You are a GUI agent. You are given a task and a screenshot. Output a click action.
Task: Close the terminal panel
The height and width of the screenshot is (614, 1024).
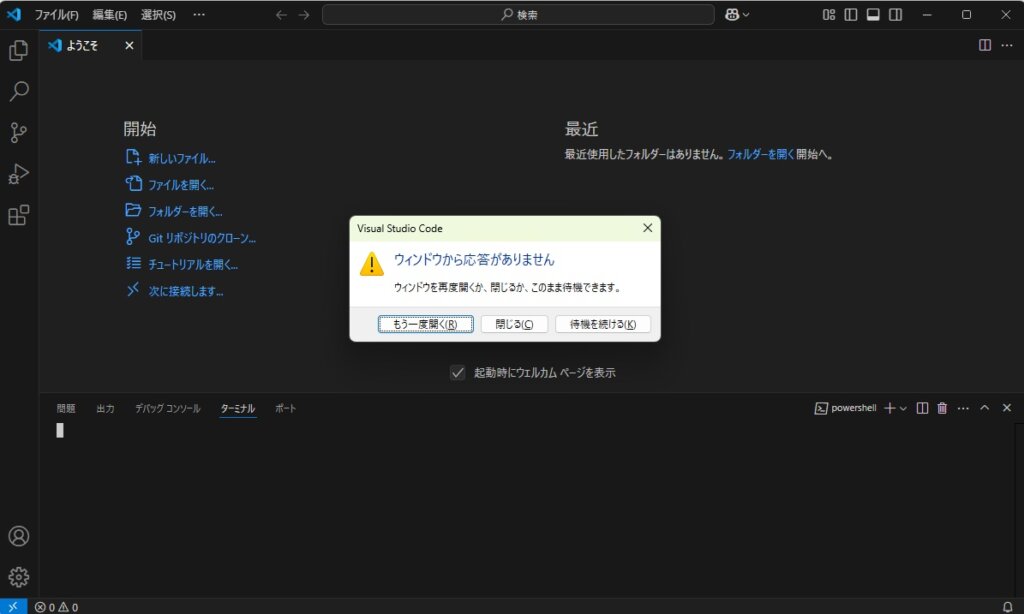click(1007, 408)
